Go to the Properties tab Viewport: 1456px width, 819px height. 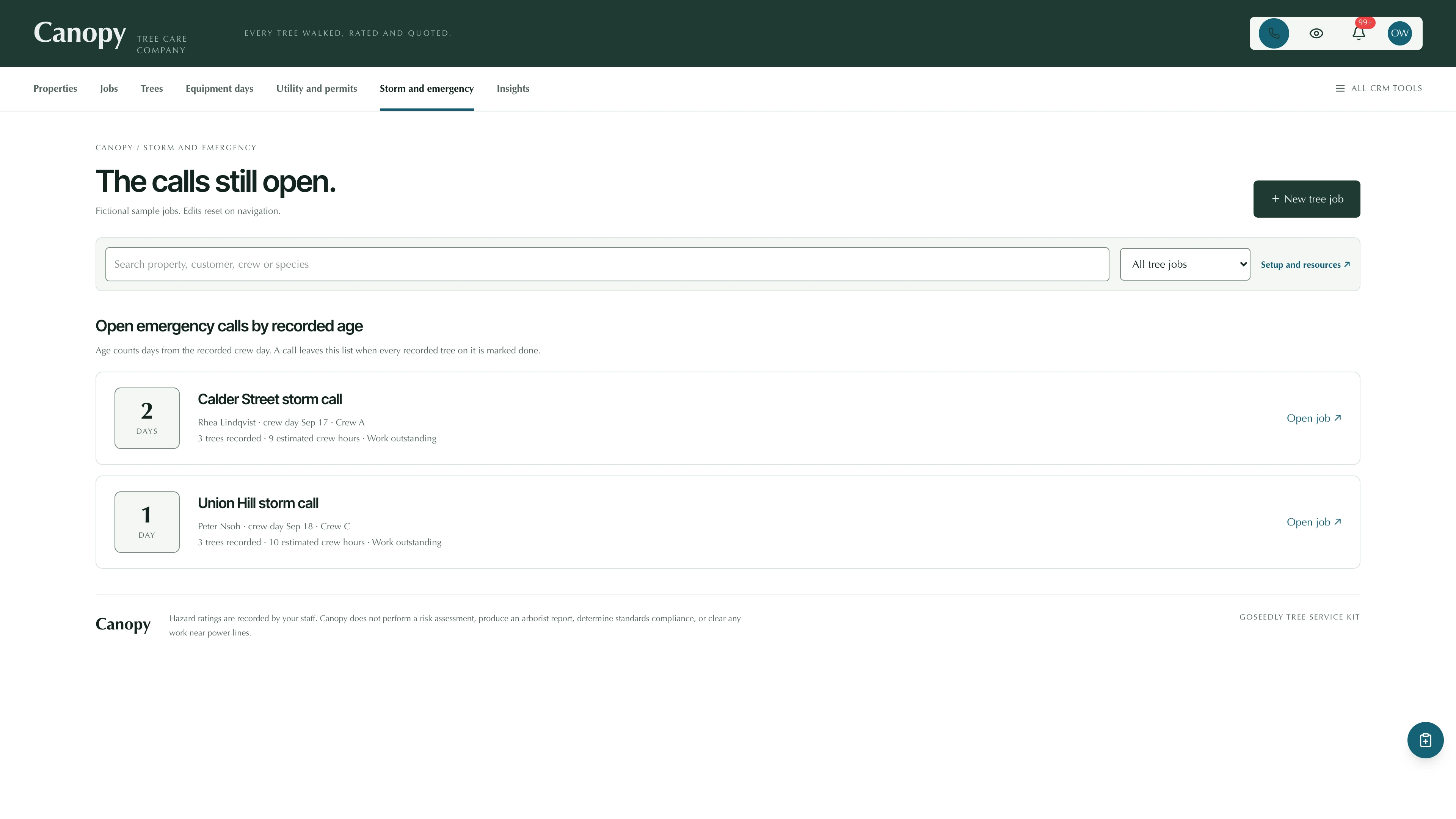pos(55,88)
